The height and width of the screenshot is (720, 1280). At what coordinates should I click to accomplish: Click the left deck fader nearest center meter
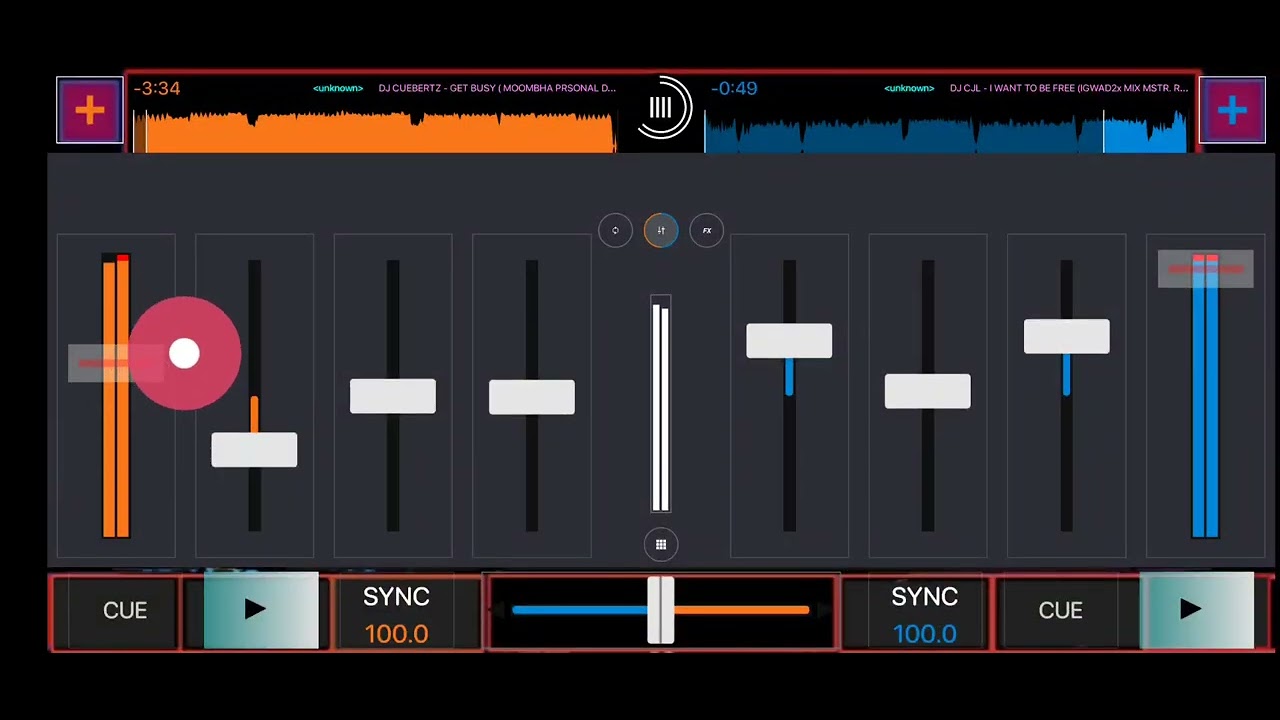[x=532, y=397]
